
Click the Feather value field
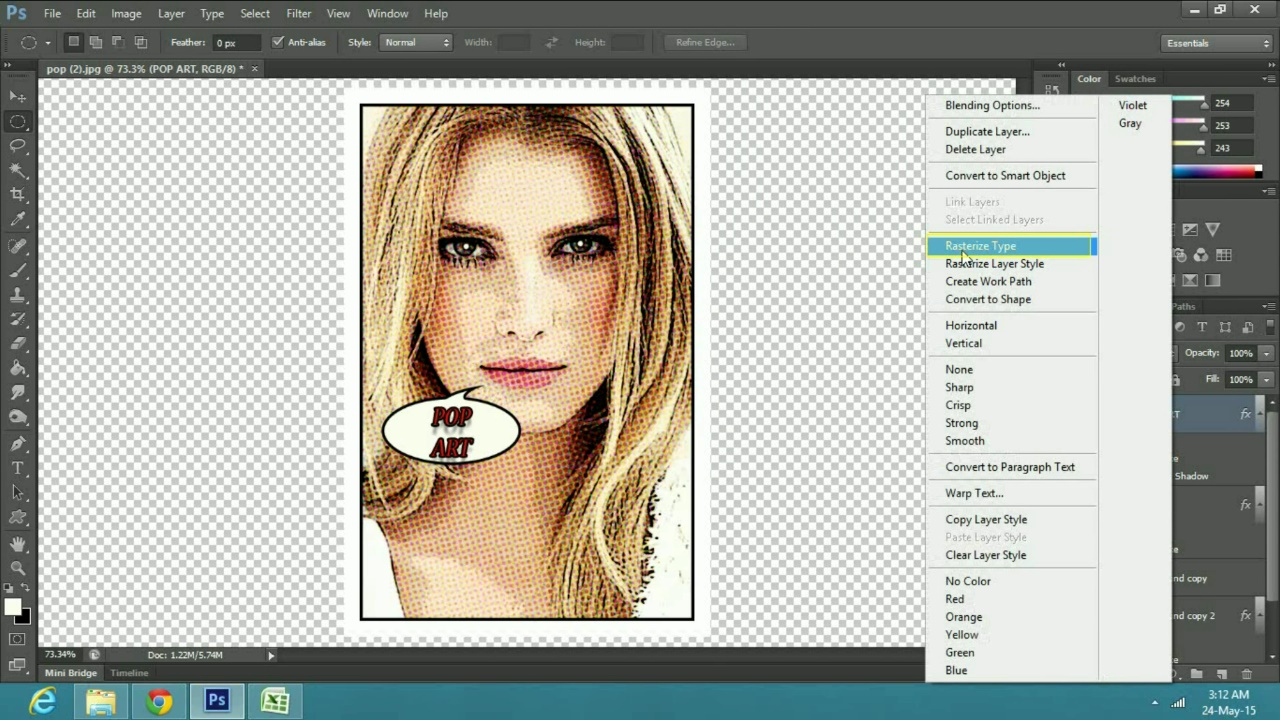coord(237,43)
